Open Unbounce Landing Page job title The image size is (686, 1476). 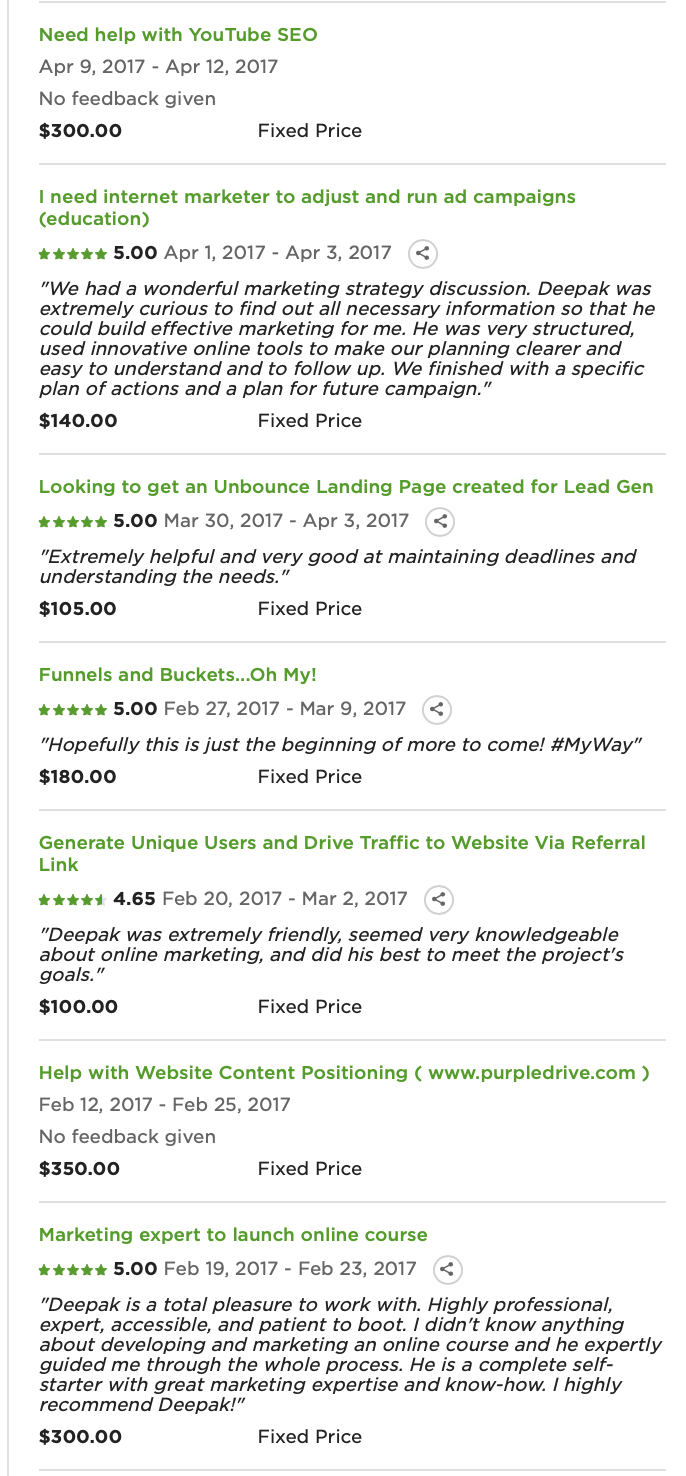(346, 487)
